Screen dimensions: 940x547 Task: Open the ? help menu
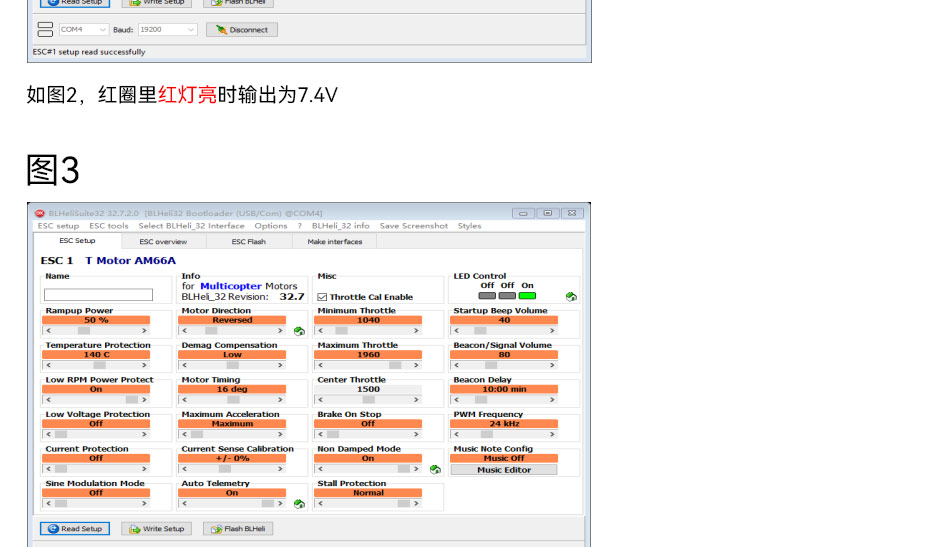click(300, 226)
